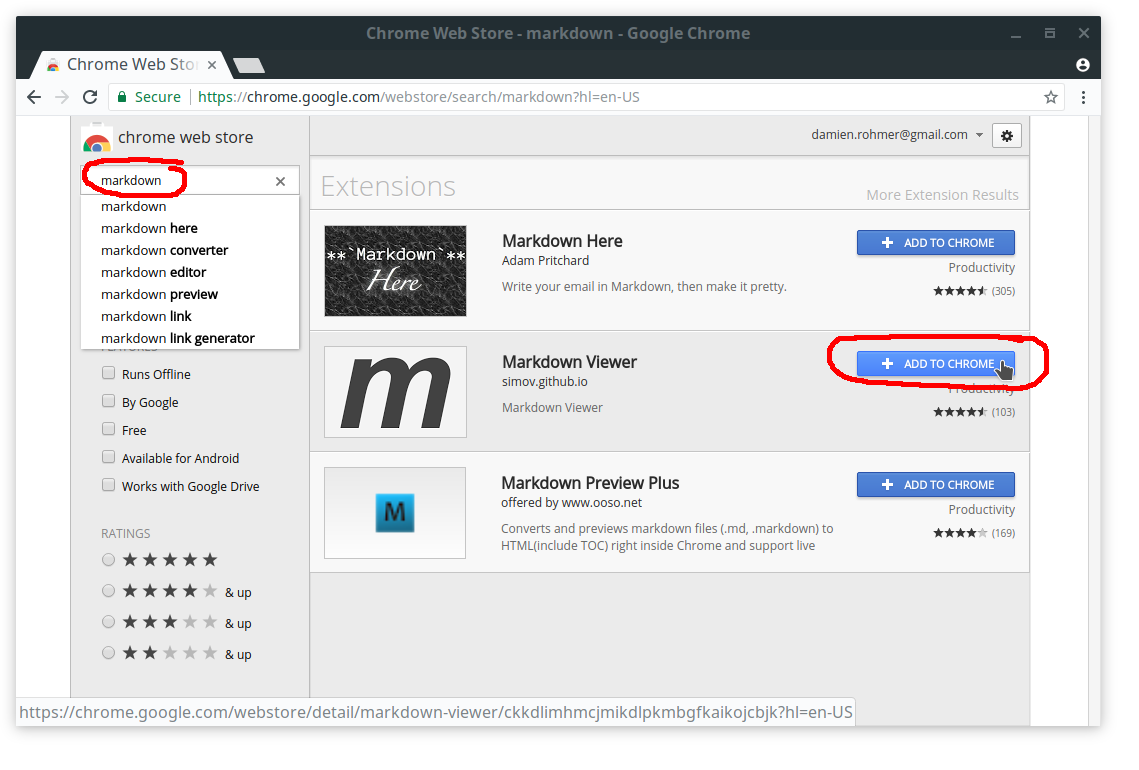Select the five-star rating filter

109,560
